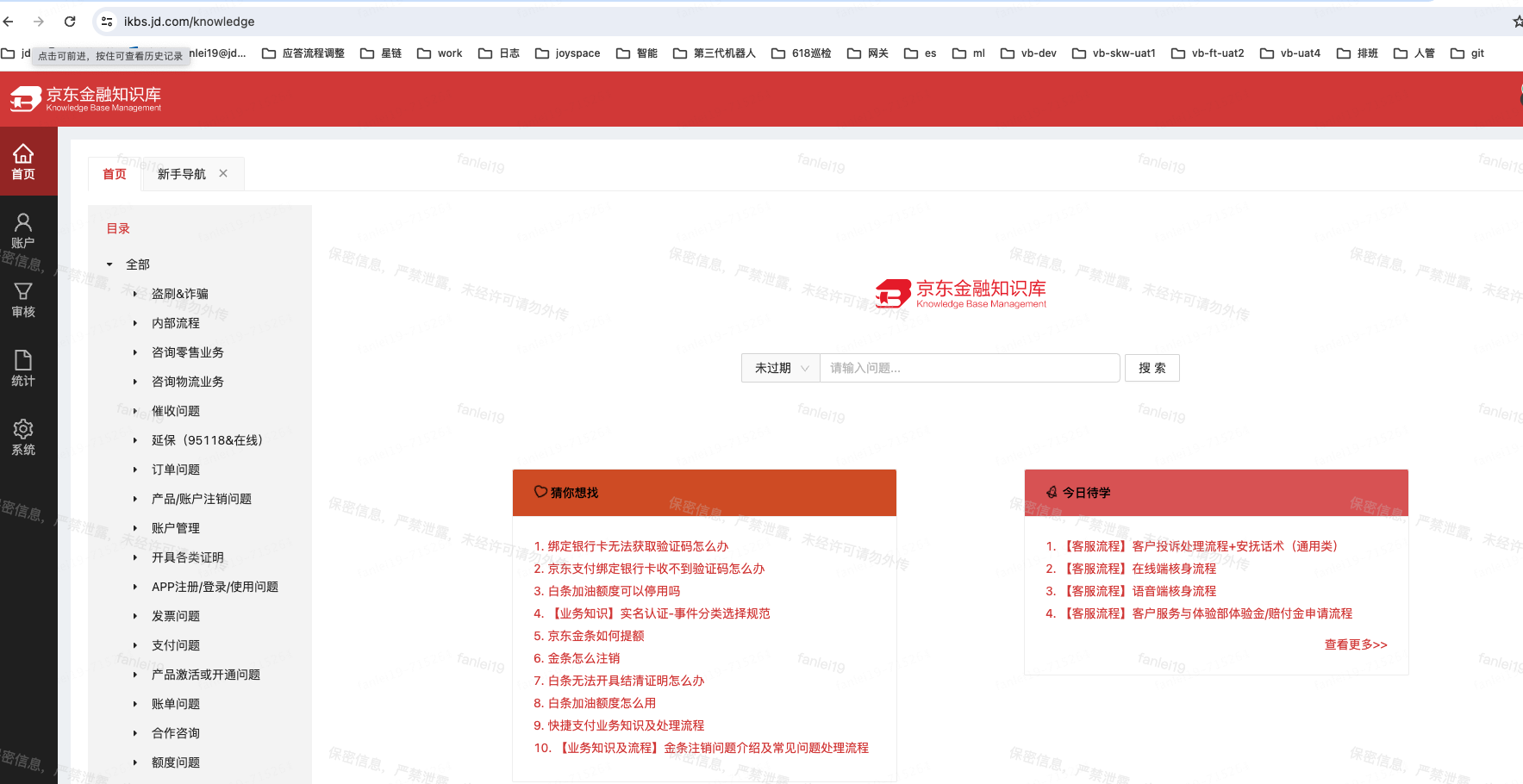Expand the 盗刷&诈骗 category
1523x784 pixels.
(x=135, y=294)
